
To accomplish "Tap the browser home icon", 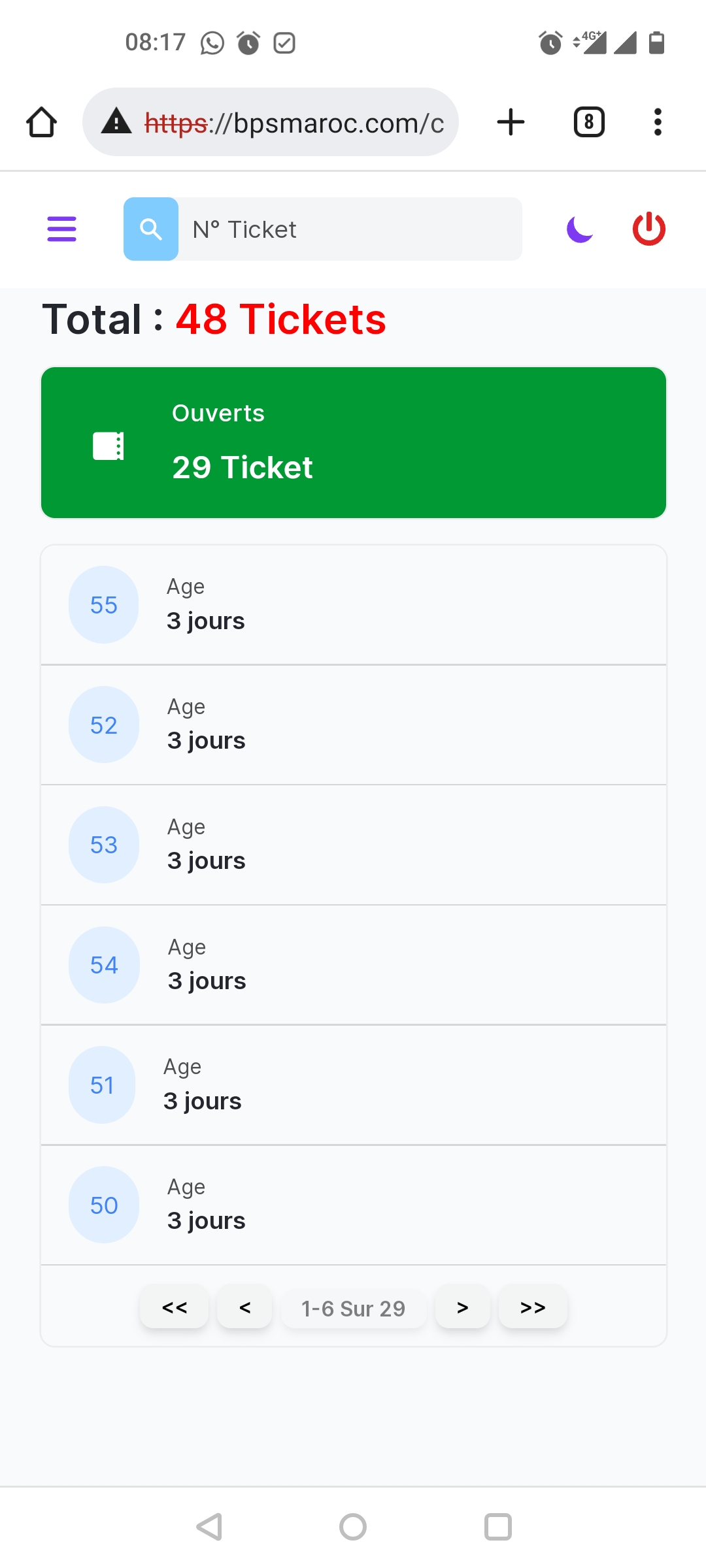I will click(41, 122).
